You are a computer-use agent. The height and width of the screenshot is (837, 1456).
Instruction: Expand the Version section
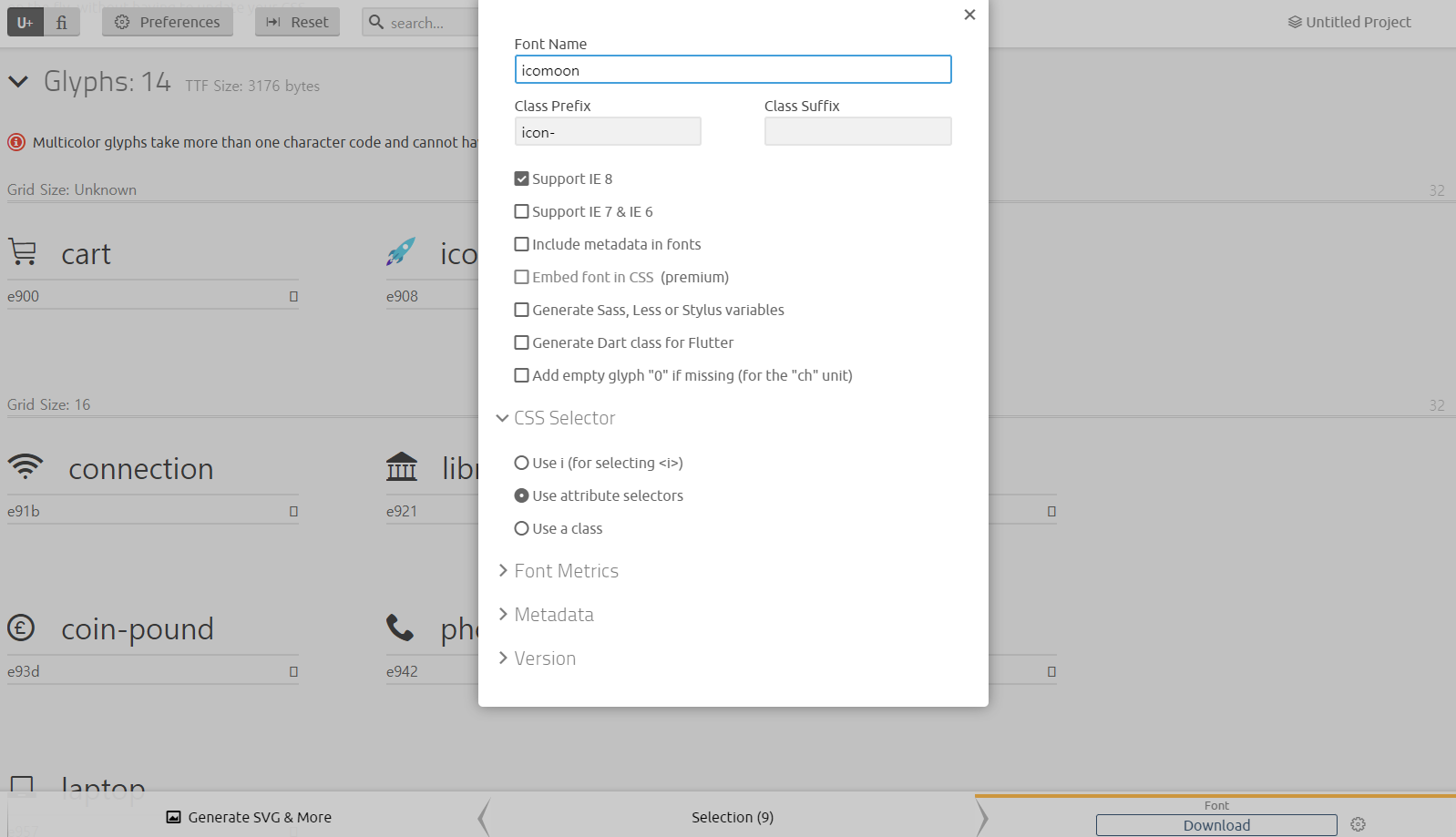point(537,658)
